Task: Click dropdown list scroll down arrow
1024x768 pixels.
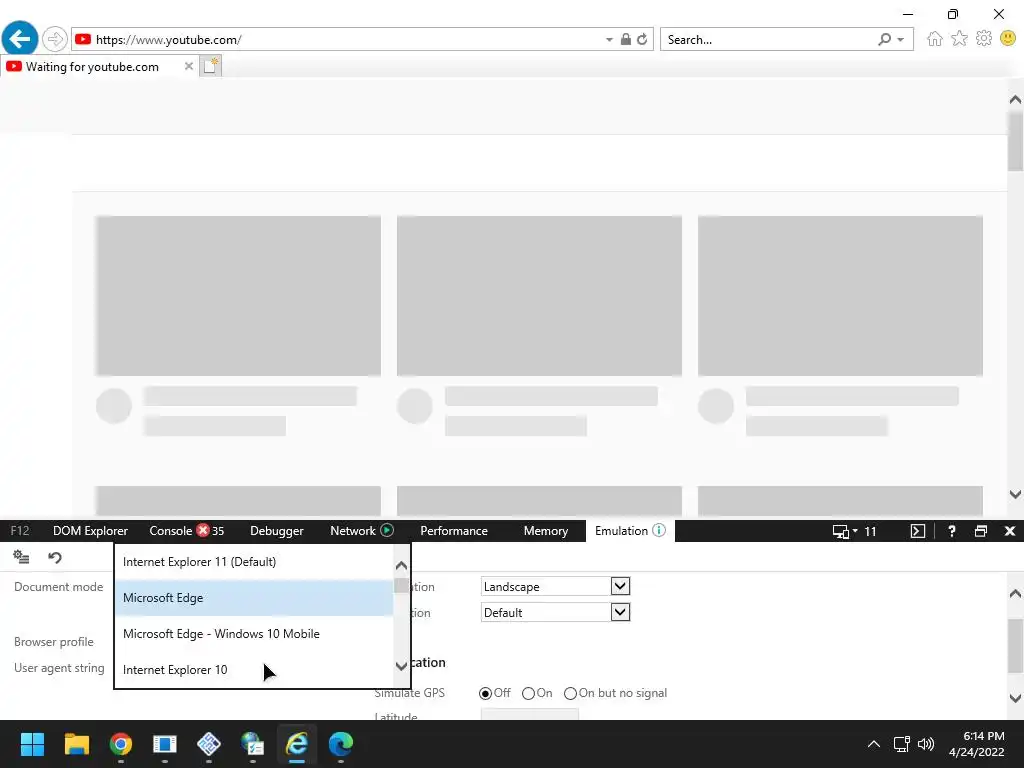Action: click(x=402, y=666)
